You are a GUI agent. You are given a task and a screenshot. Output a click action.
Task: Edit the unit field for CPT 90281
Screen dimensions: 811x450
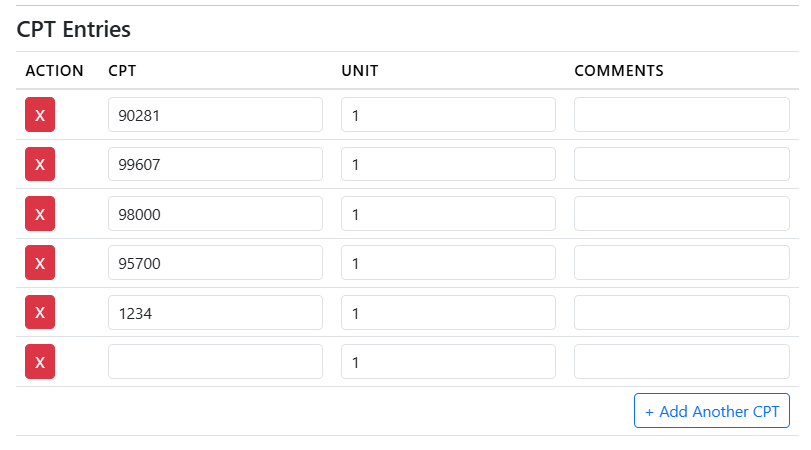[448, 115]
